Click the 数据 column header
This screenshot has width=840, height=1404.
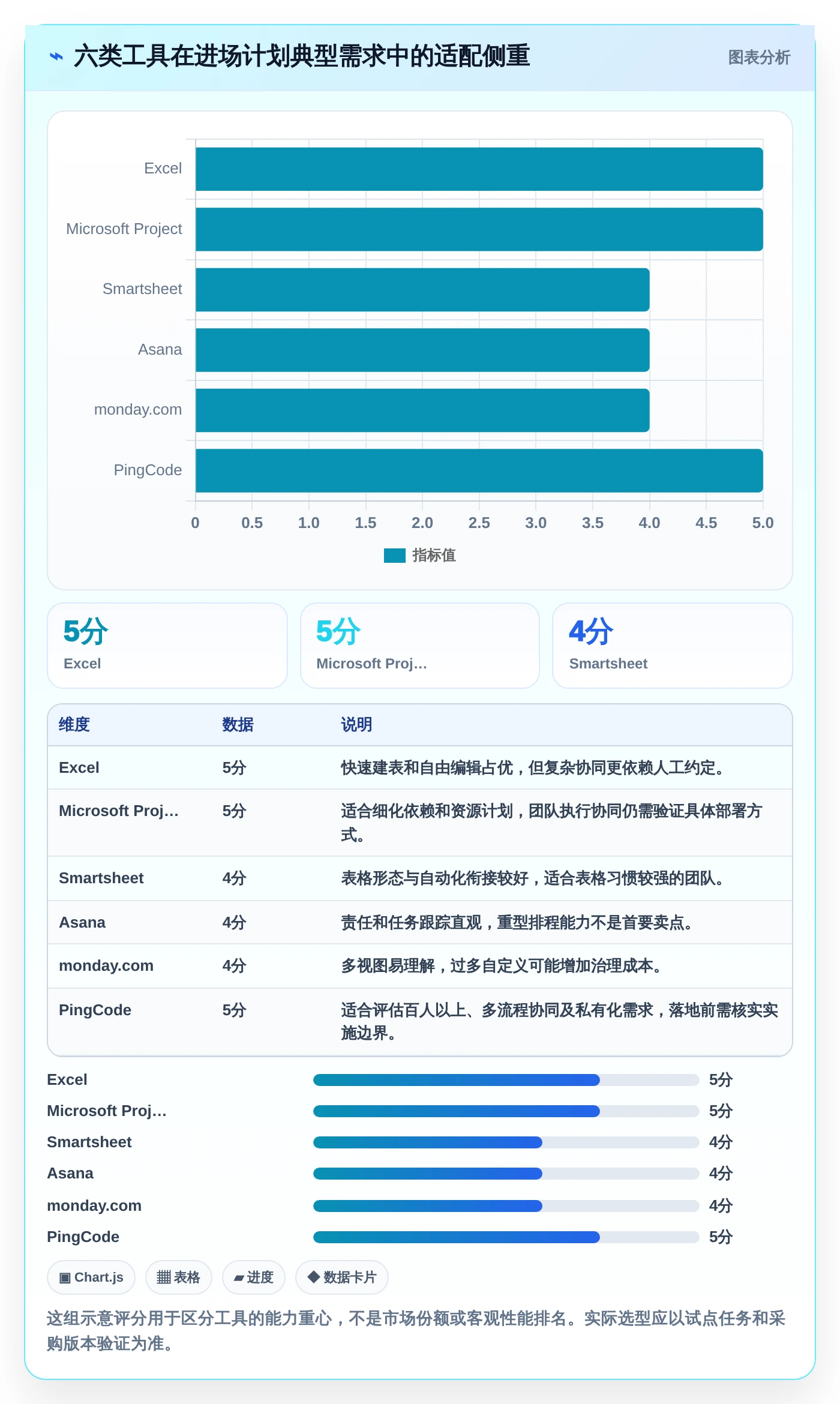pyautogui.click(x=238, y=725)
